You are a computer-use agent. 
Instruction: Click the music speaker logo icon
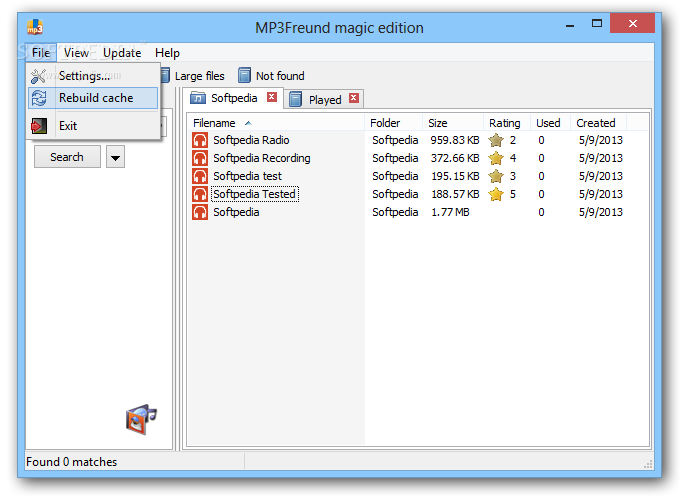point(141,419)
